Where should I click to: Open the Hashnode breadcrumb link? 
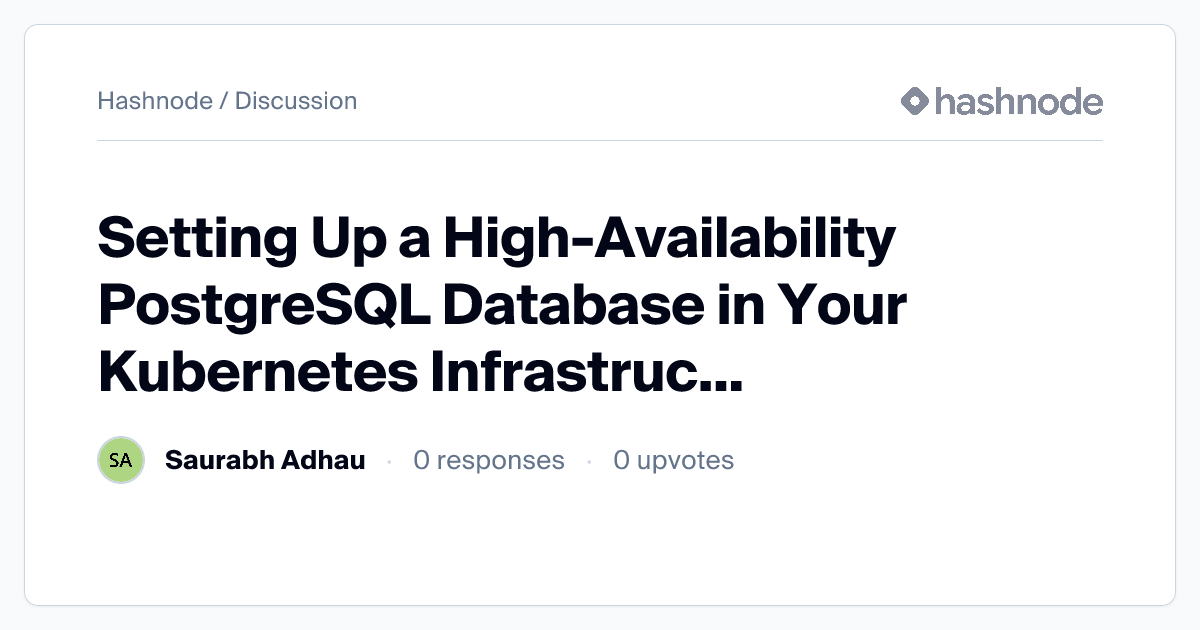click(x=154, y=101)
